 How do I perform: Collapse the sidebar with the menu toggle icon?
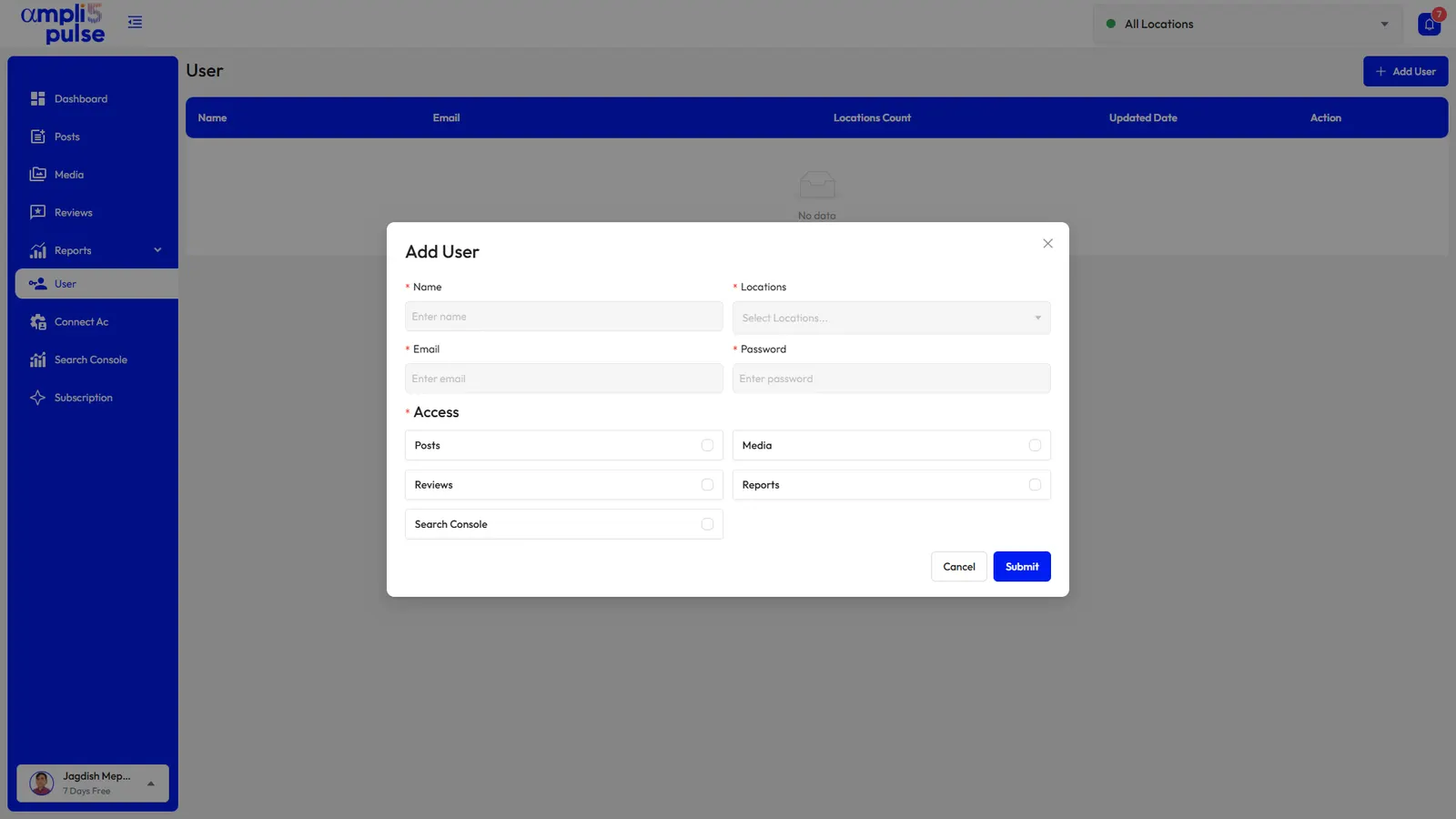tap(135, 22)
